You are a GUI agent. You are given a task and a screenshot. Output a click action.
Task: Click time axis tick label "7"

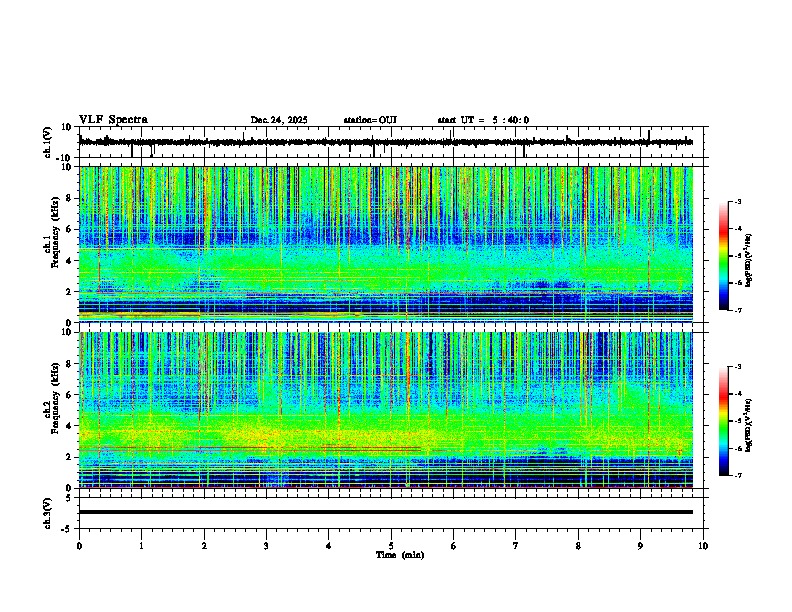(x=516, y=546)
